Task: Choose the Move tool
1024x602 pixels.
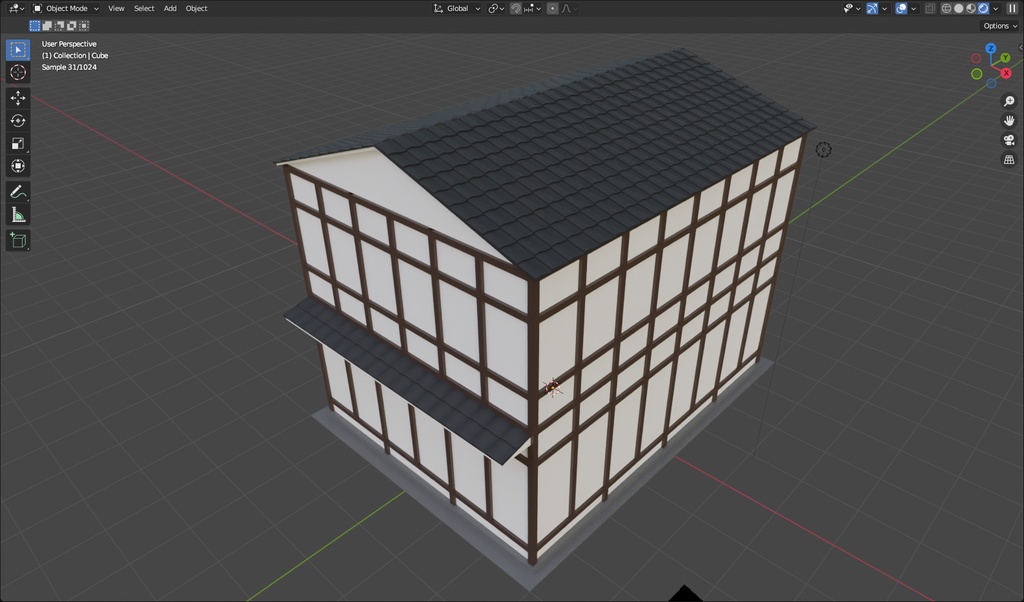Action: (18, 98)
